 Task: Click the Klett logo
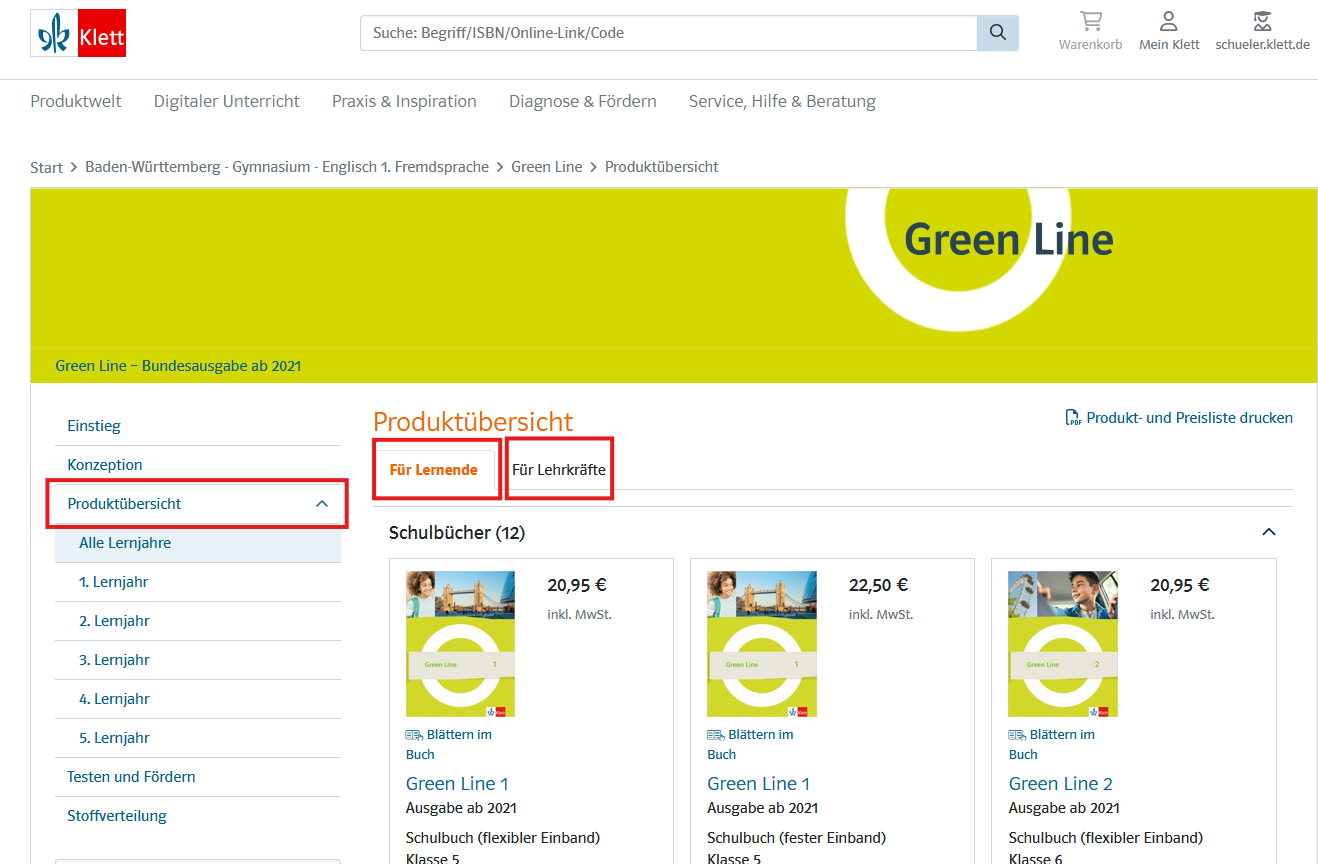coord(78,33)
